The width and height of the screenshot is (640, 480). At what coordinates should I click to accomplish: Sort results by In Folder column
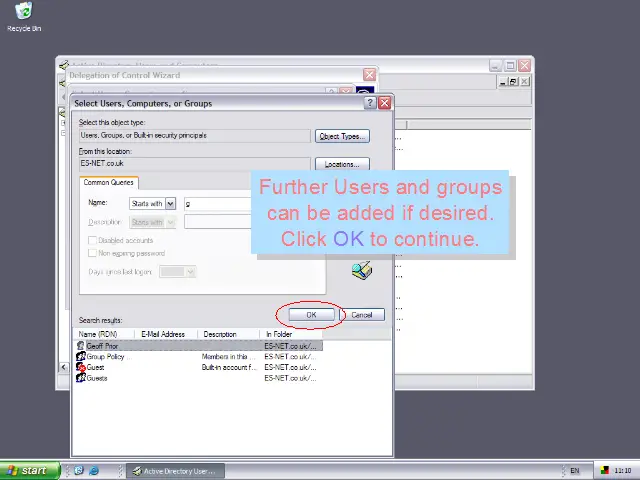tap(290, 334)
